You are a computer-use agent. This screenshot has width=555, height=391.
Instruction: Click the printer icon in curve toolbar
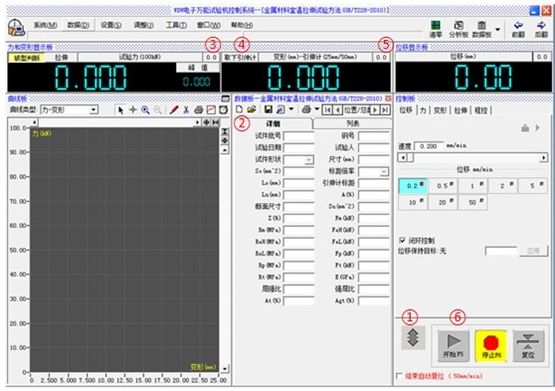tap(199, 110)
